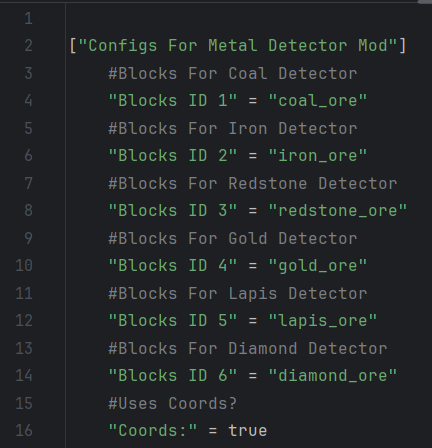Click the "Coords:" key
This screenshot has width=432, height=448.
153,431
